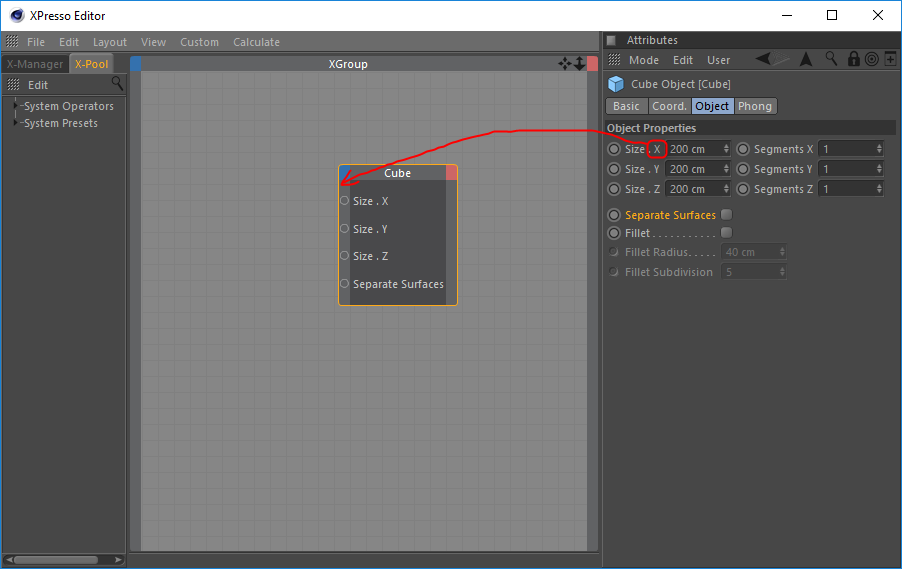Enable the Separate Surfaces checkbox
902x569 pixels.
(727, 215)
